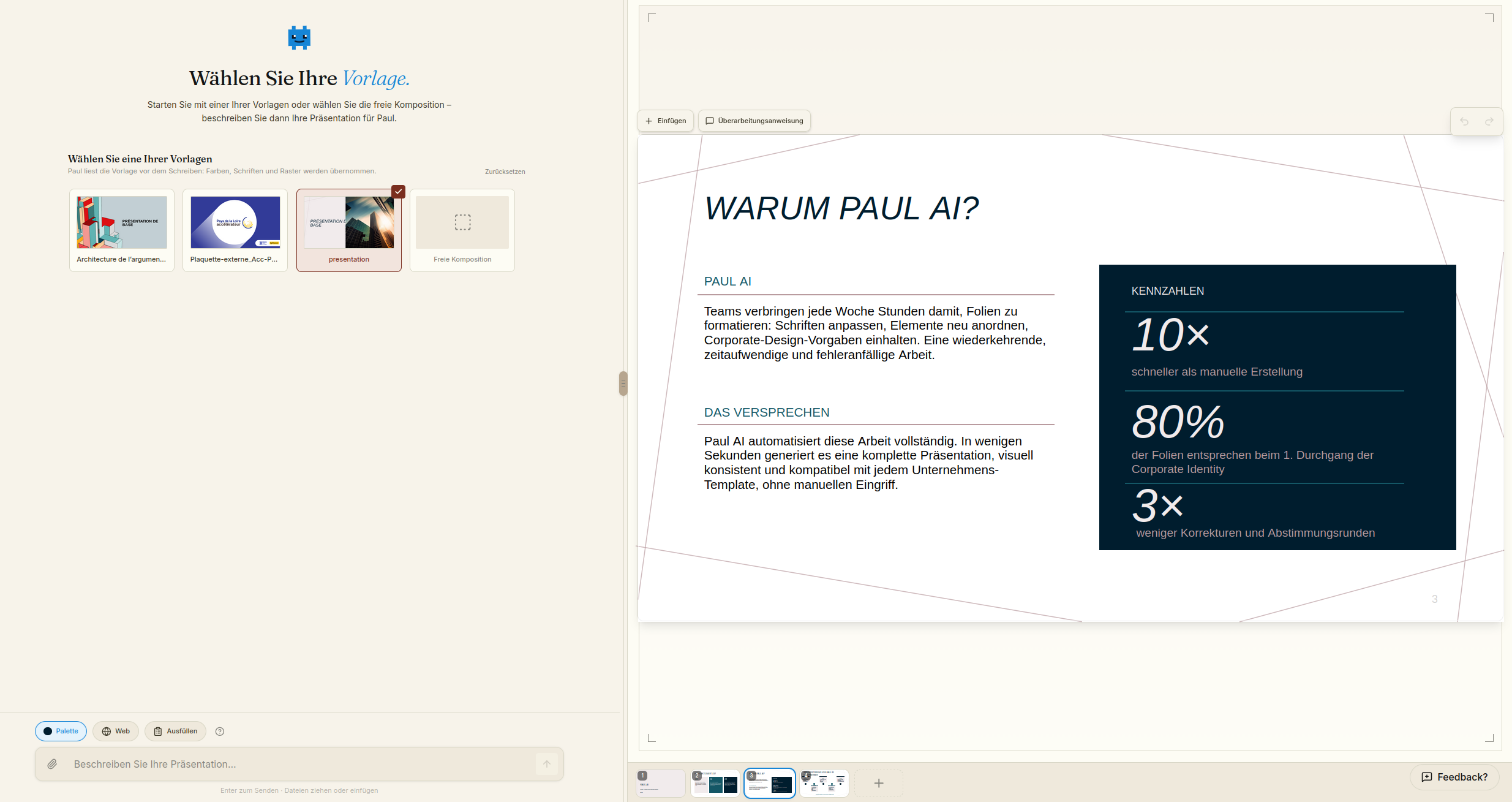Click the slide title WARUM PAUL AI?
Image resolution: width=1512 pixels, height=802 pixels.
coord(841,208)
